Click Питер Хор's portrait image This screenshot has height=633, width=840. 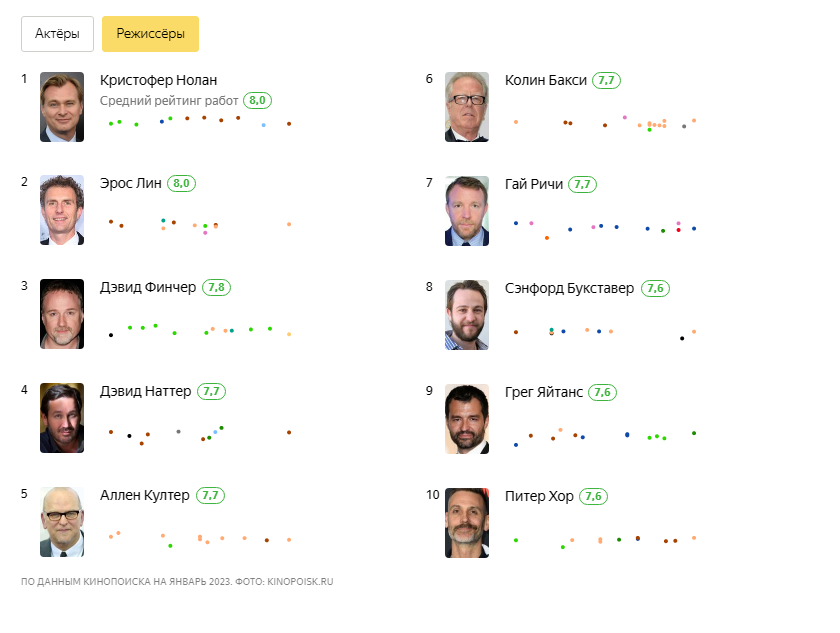click(x=467, y=522)
